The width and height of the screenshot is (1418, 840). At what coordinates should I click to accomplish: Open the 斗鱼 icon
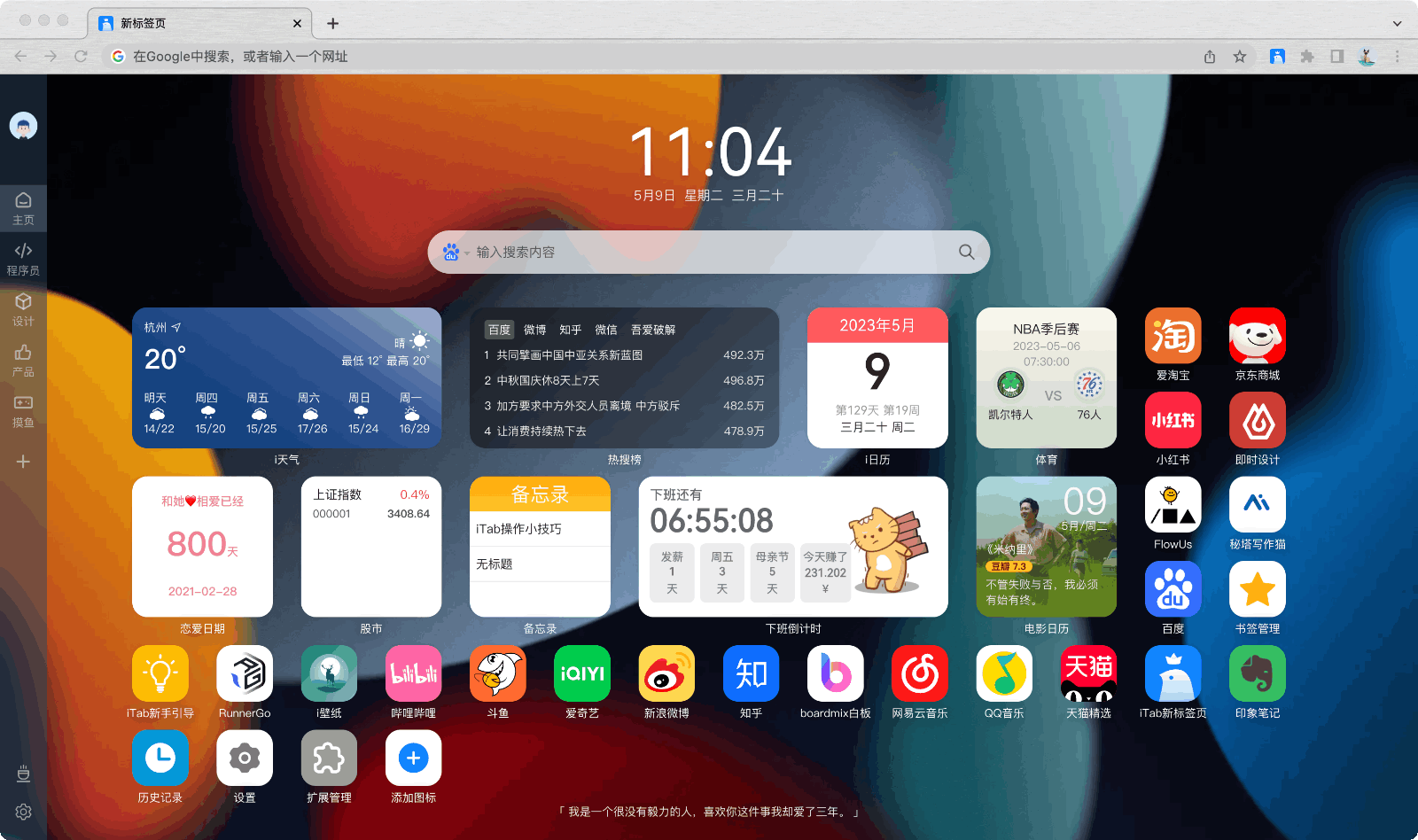498,673
